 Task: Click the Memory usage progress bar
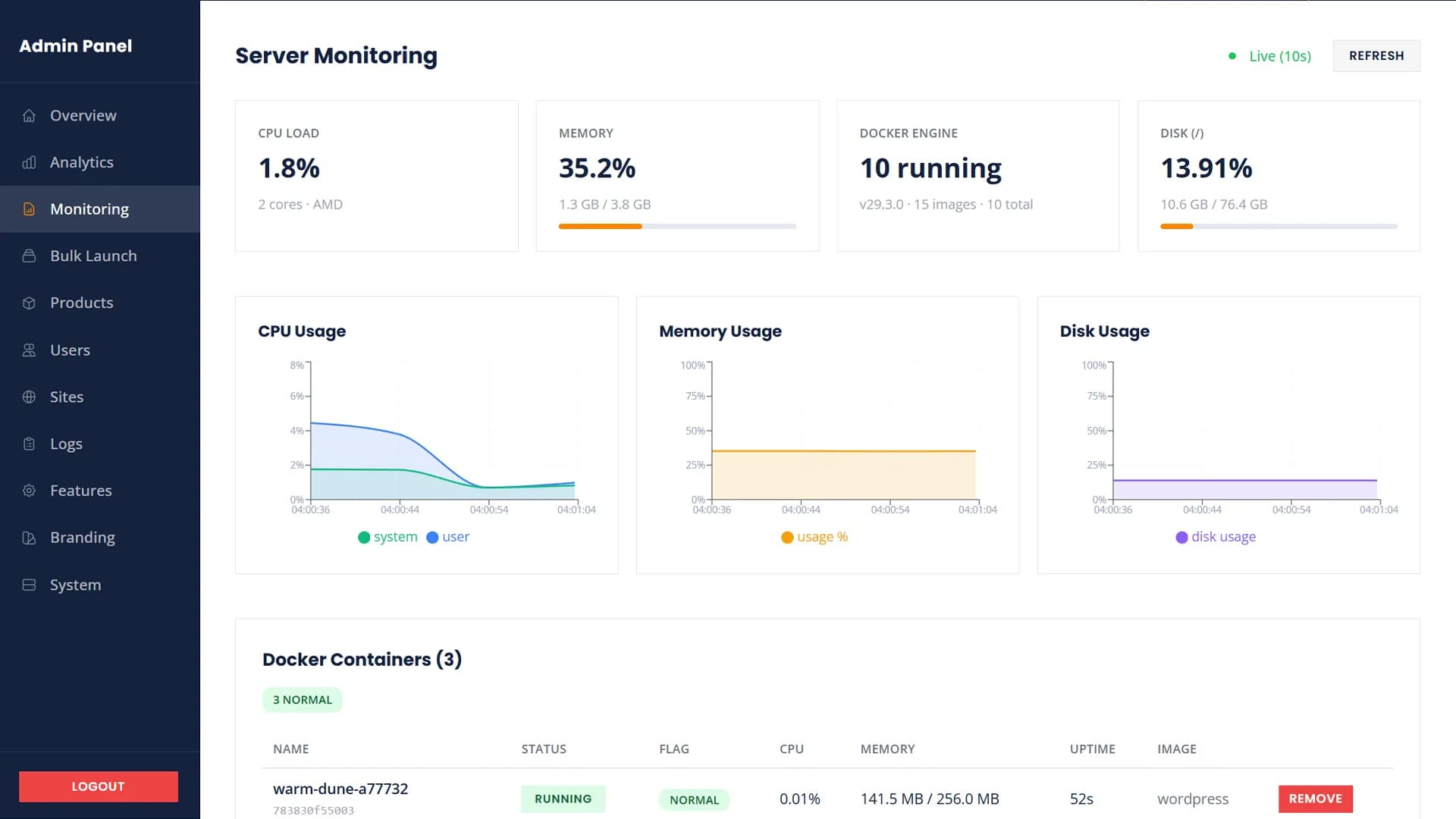677,226
